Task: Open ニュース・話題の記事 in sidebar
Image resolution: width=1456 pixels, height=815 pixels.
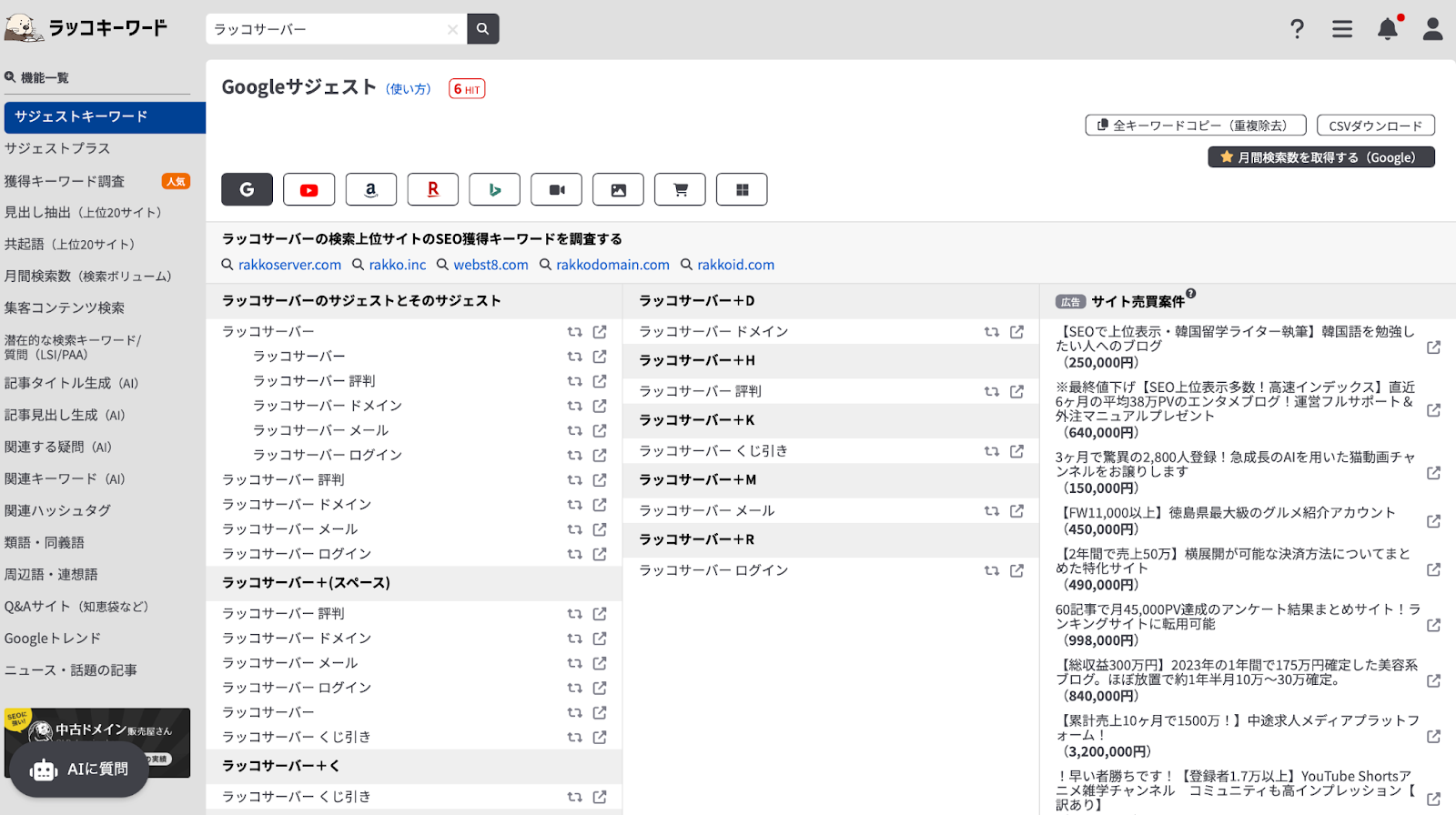Action: click(x=71, y=670)
